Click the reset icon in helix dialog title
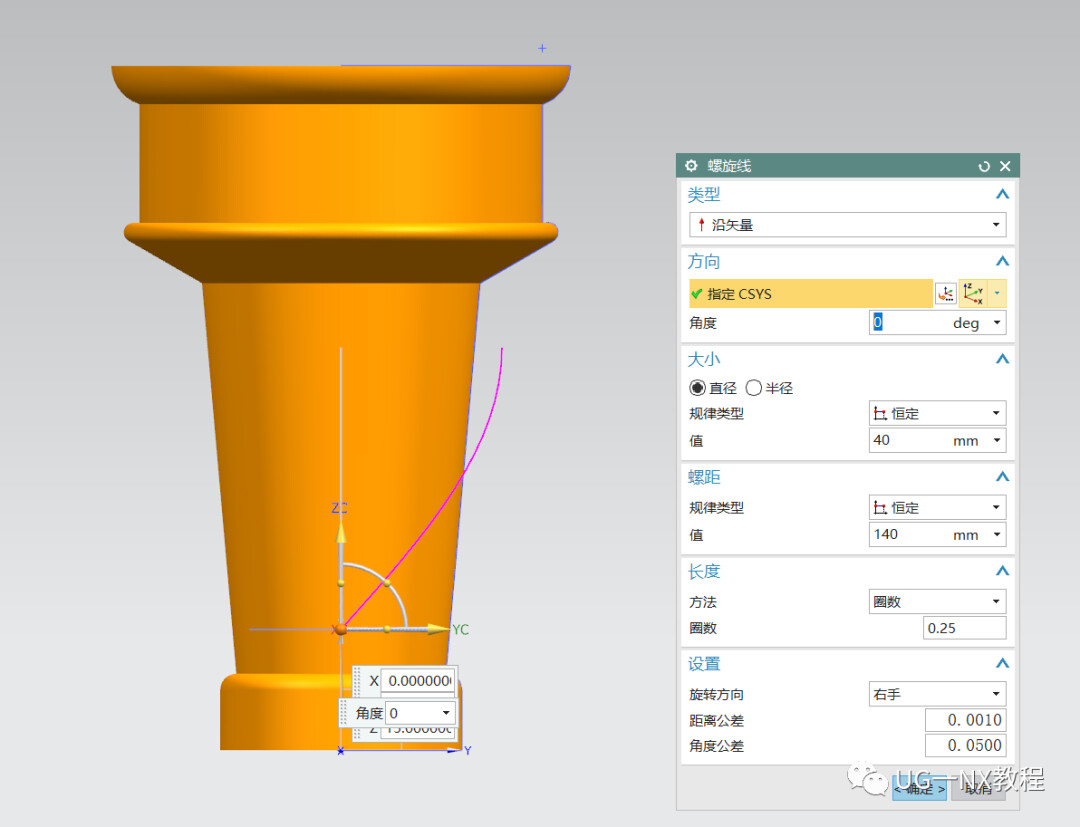Screen dimensions: 1080x827 pos(984,166)
